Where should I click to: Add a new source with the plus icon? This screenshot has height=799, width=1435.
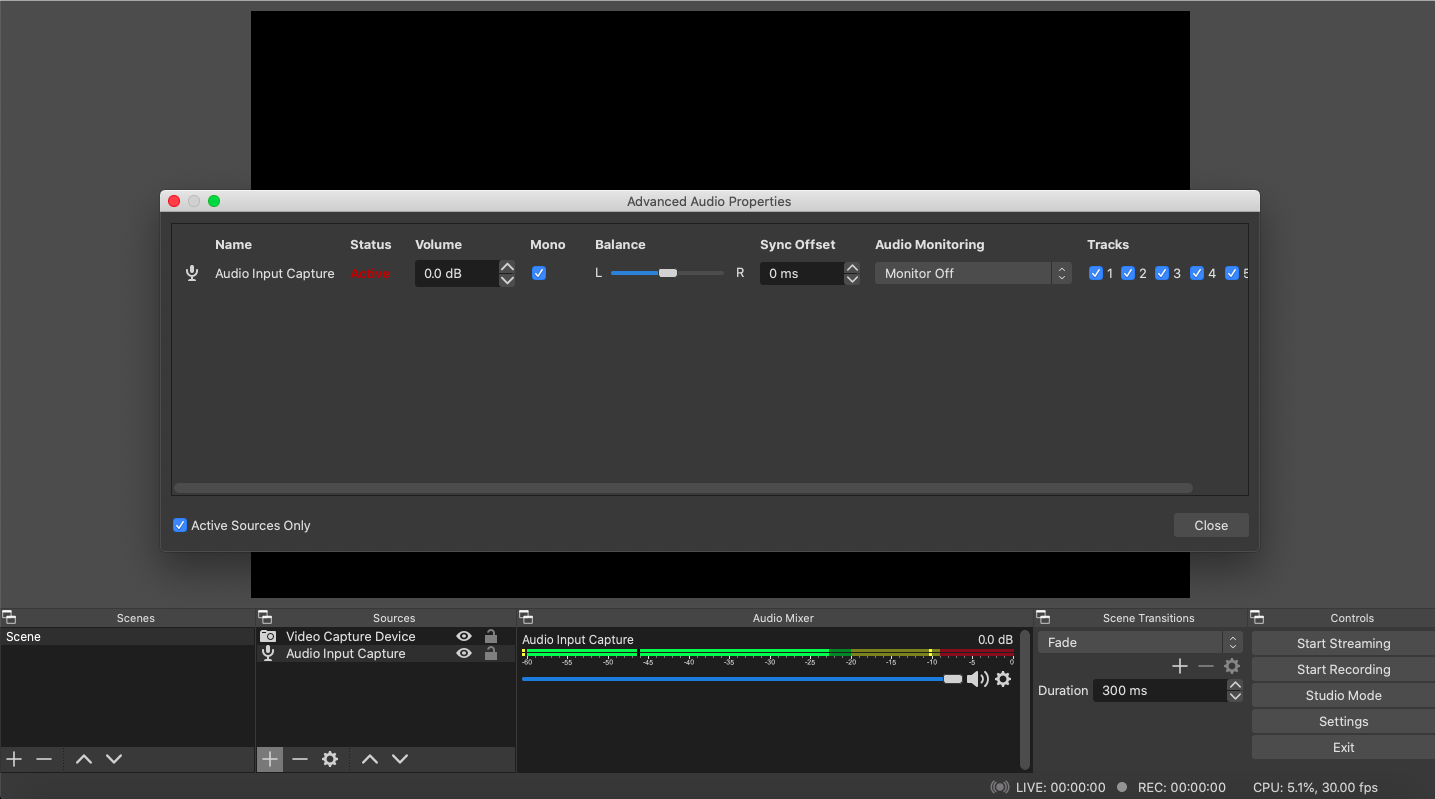click(269, 759)
